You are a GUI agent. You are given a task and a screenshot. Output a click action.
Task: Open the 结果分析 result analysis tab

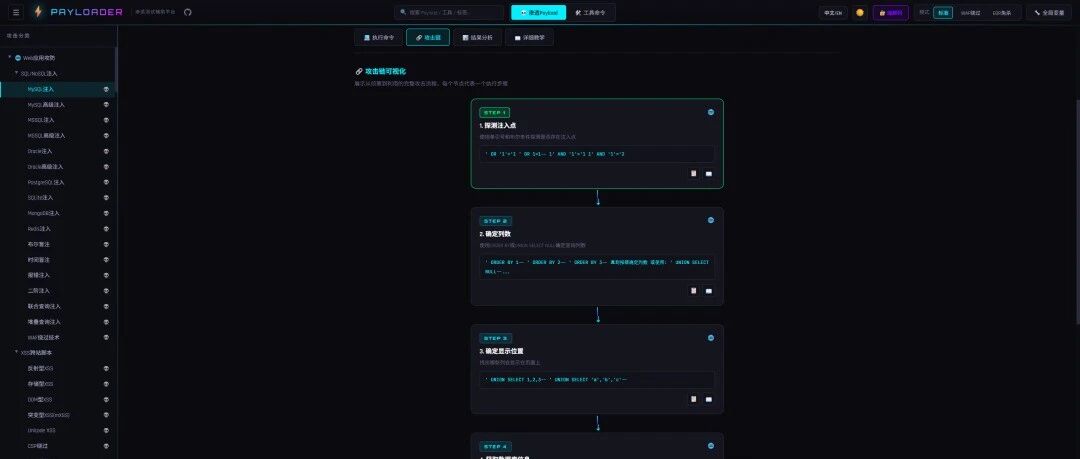tap(477, 37)
